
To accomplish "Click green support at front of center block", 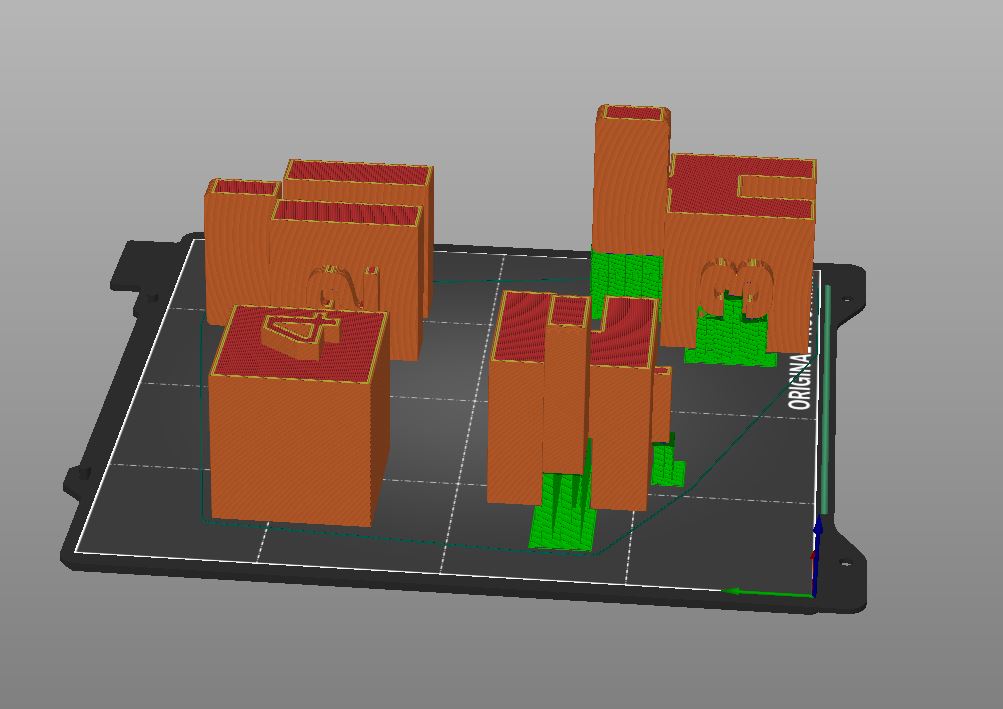I will point(559,510).
